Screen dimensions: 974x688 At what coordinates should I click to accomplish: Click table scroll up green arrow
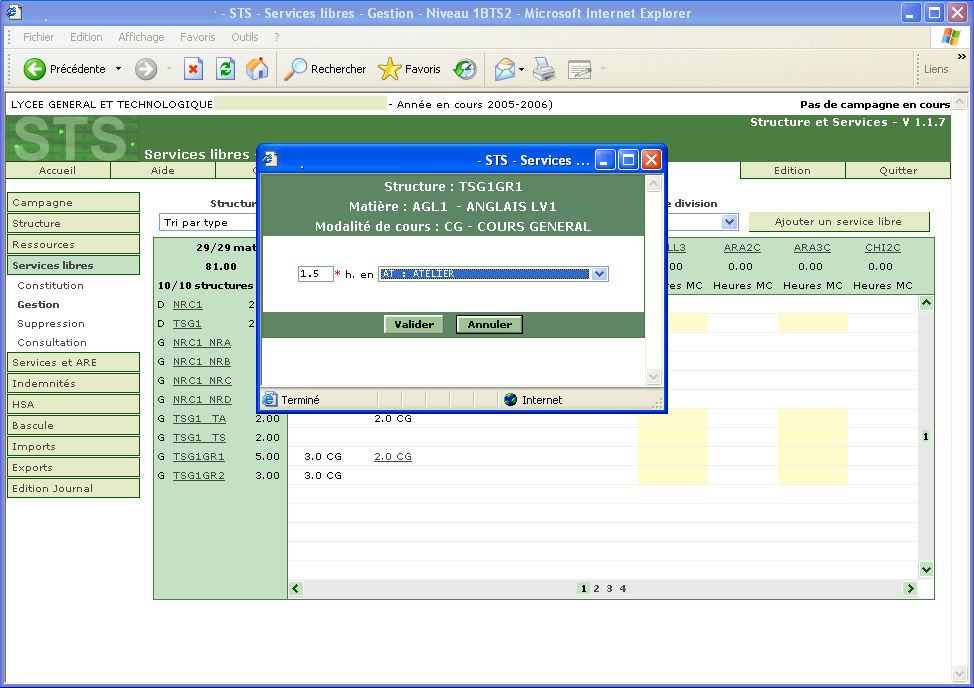[x=926, y=303]
